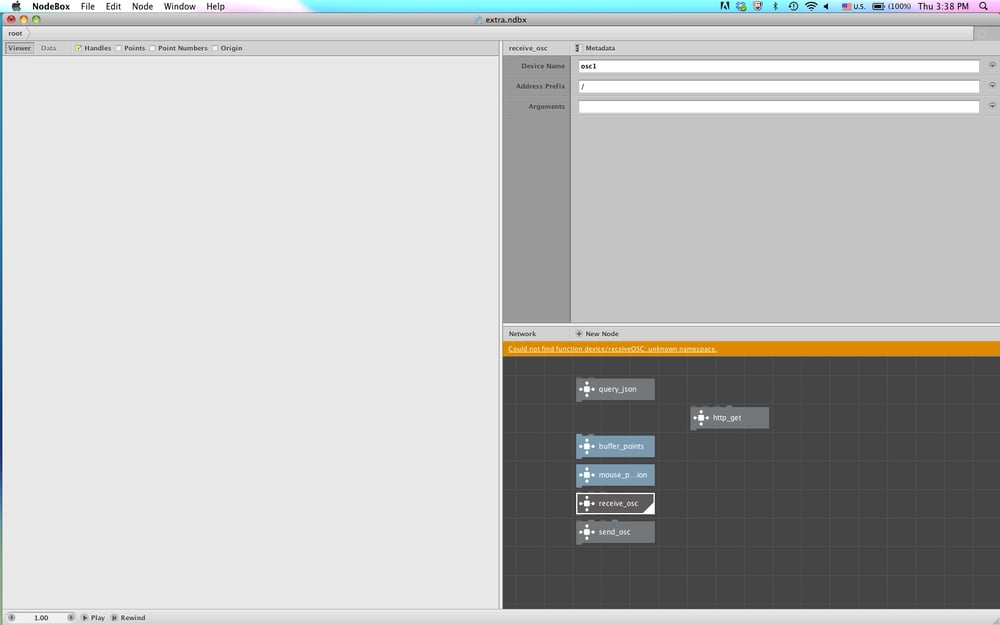Viewport: 1000px width, 625px height.
Task: Open the Help menu
Action: tap(216, 6)
